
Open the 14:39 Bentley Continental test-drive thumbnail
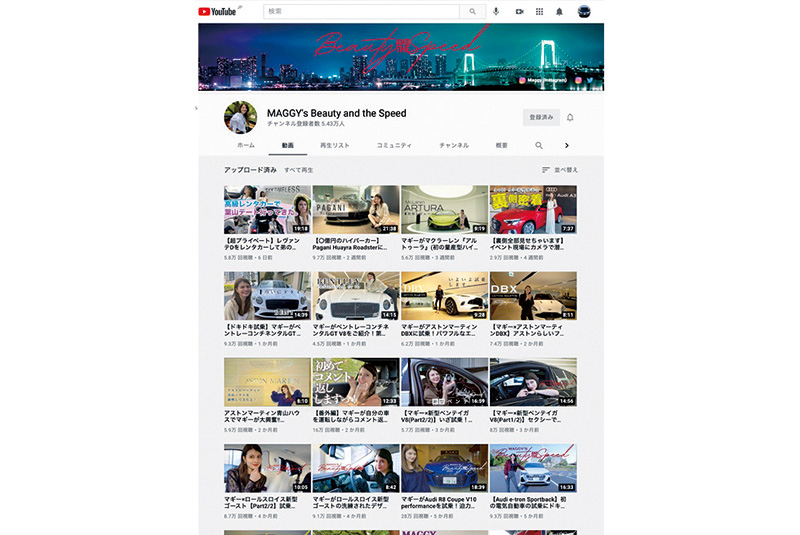[x=267, y=296]
